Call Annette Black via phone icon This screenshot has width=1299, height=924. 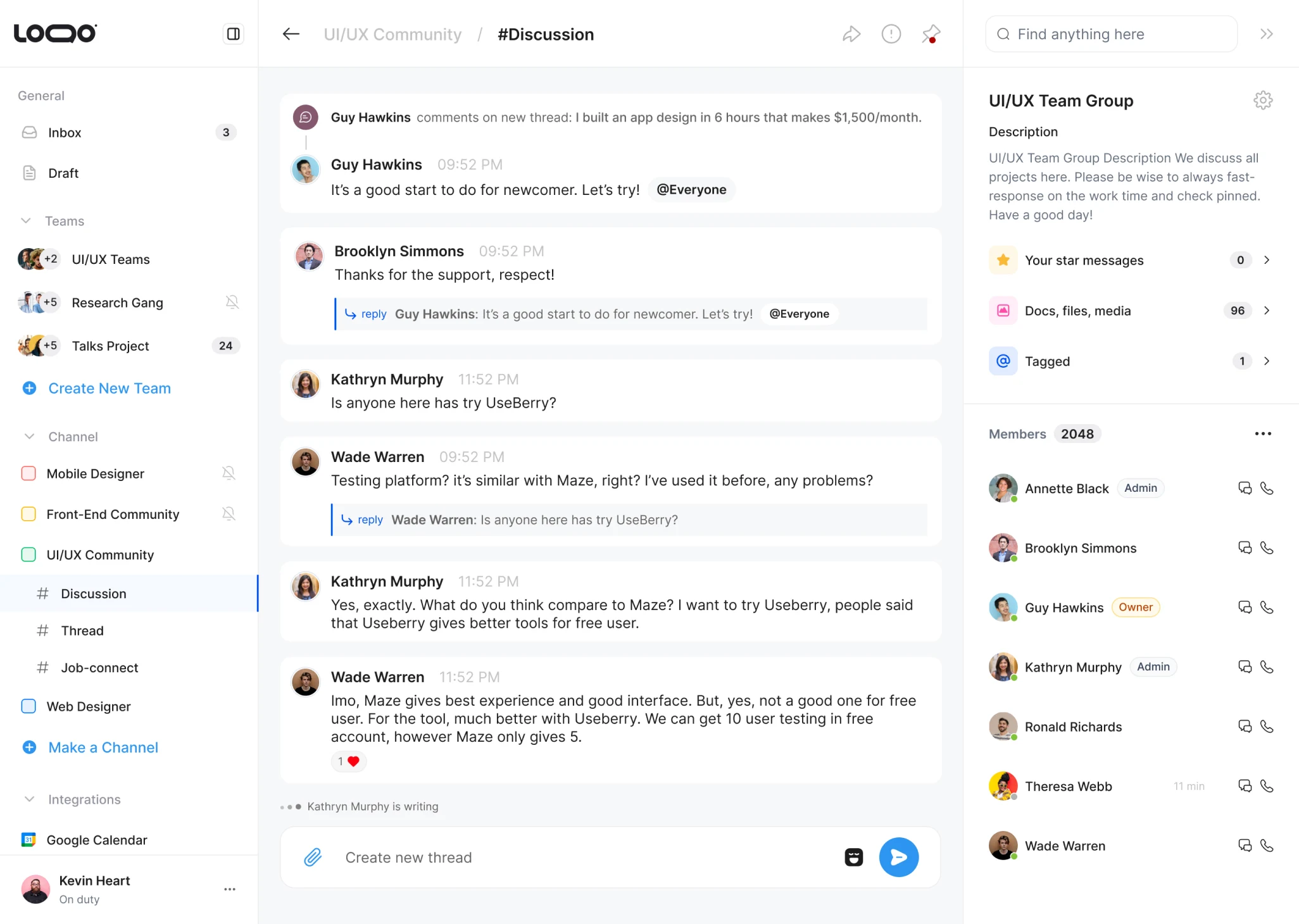point(1267,488)
